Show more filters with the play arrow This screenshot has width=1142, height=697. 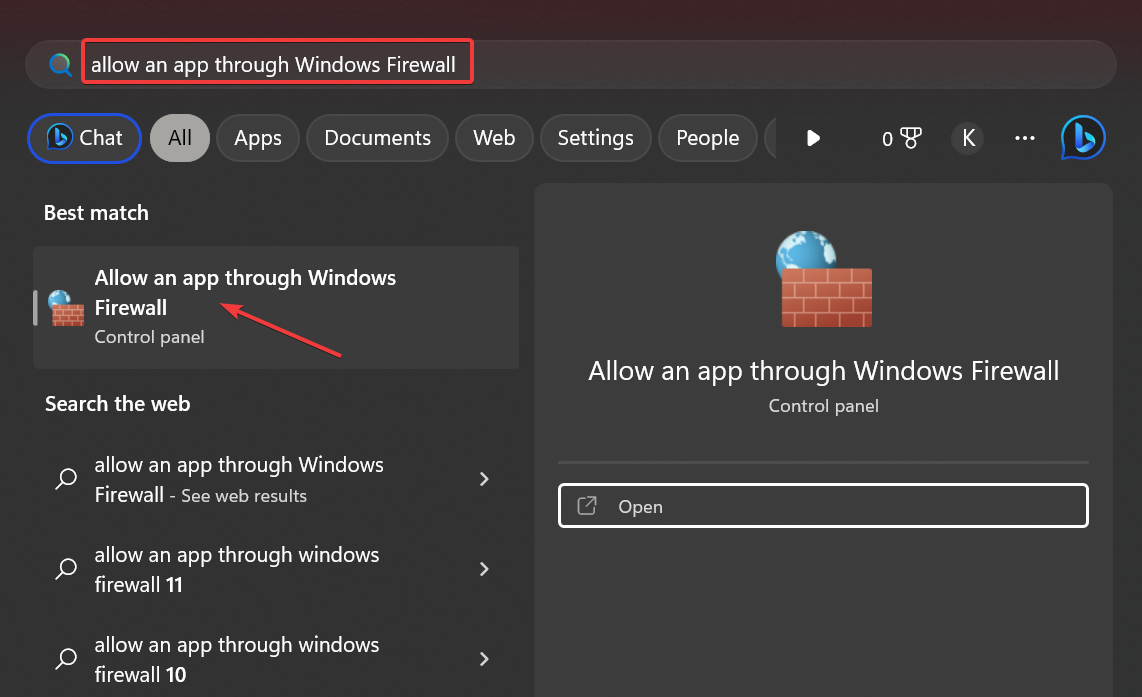[814, 138]
